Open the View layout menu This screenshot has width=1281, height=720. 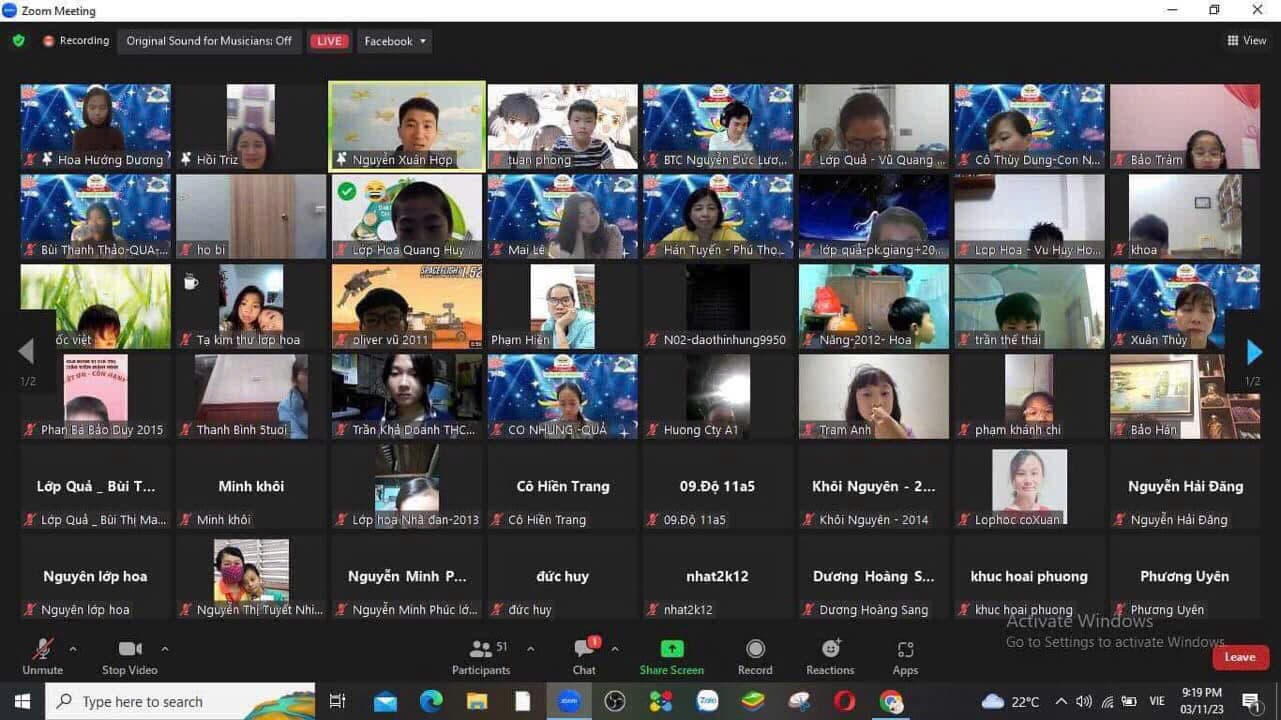(1247, 41)
